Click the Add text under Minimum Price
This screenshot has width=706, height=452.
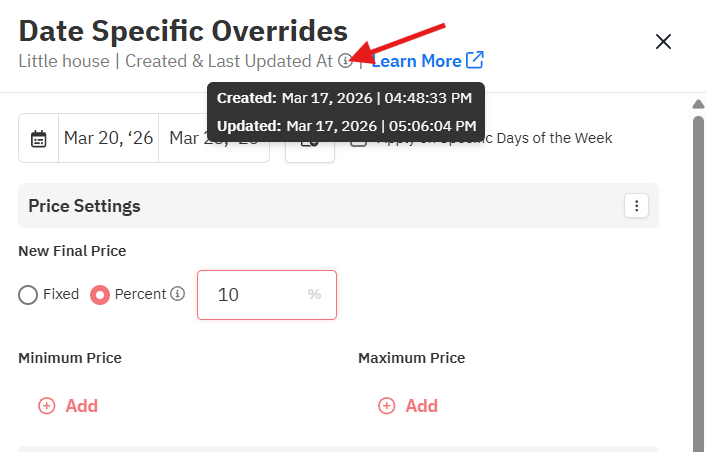coord(82,406)
